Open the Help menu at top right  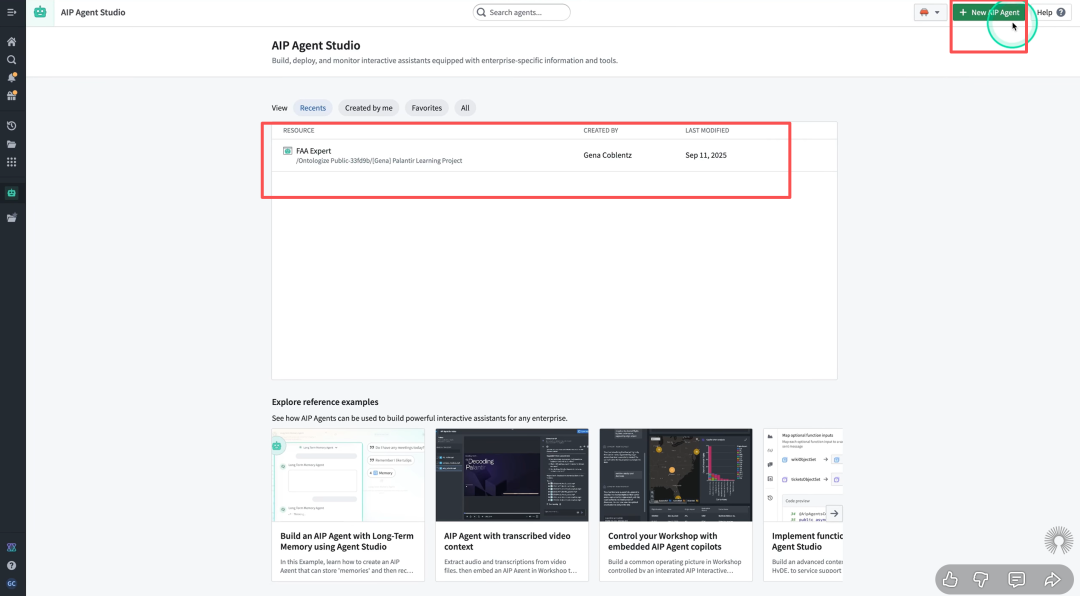coord(1051,12)
